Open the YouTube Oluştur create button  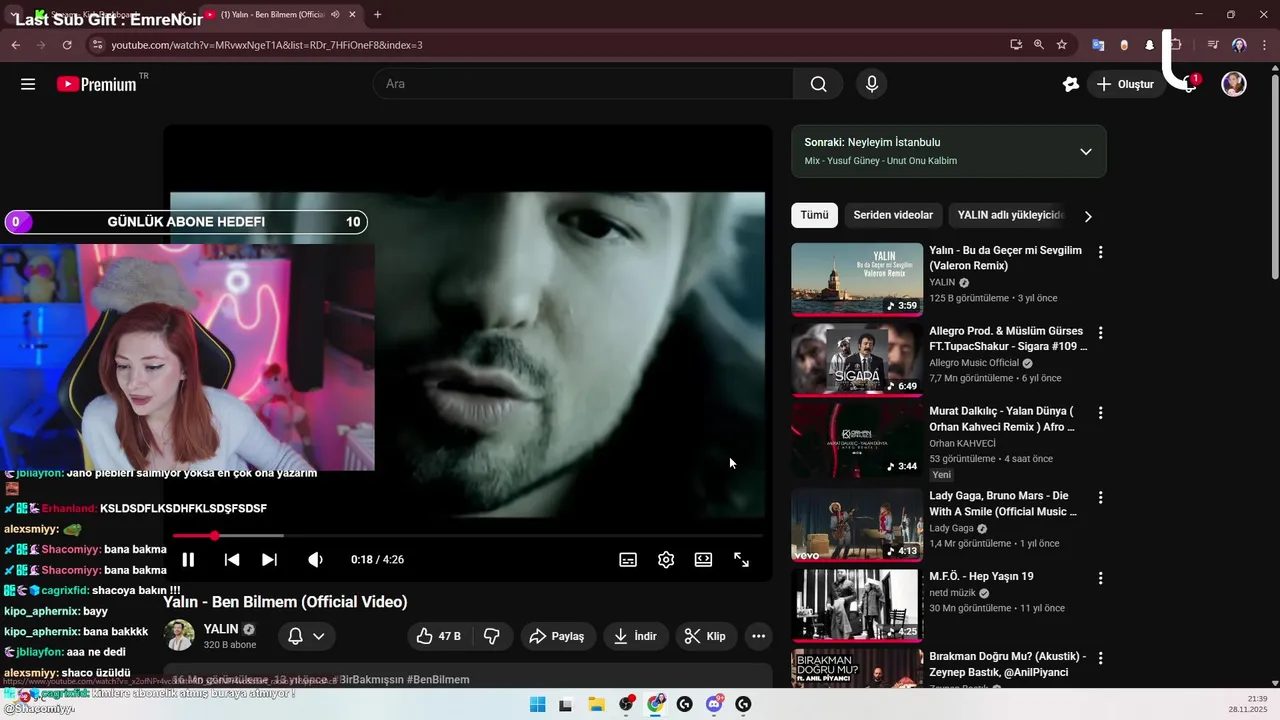pos(1125,84)
